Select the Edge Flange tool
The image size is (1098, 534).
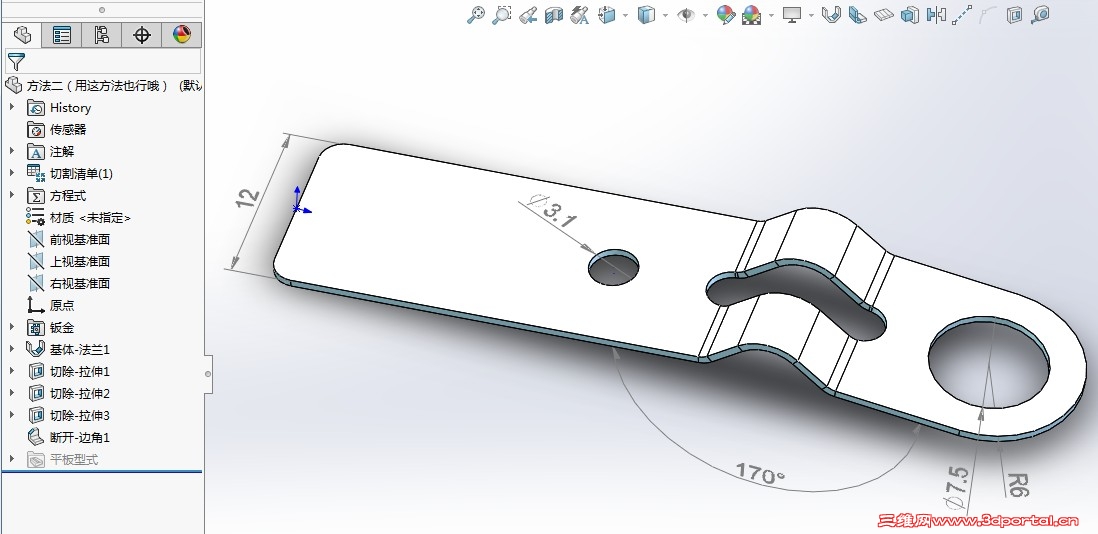coord(857,14)
